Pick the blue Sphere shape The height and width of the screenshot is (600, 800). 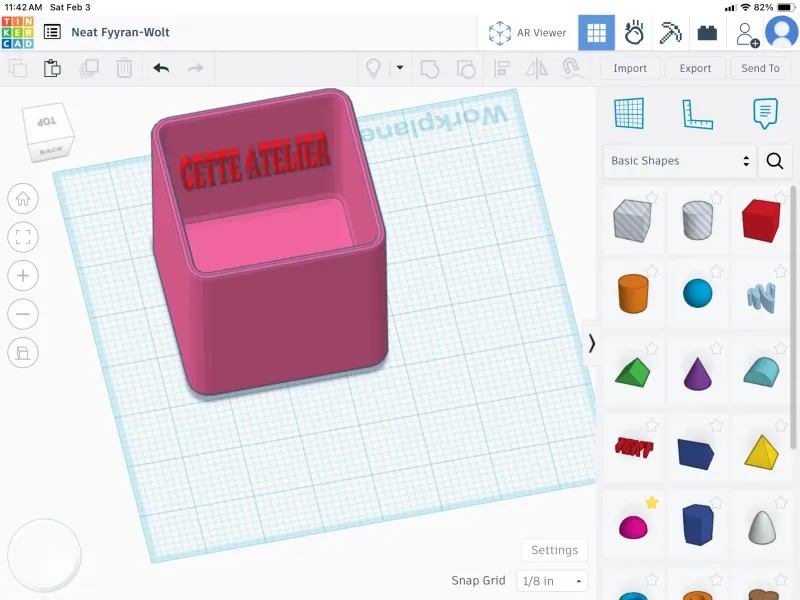coord(697,293)
